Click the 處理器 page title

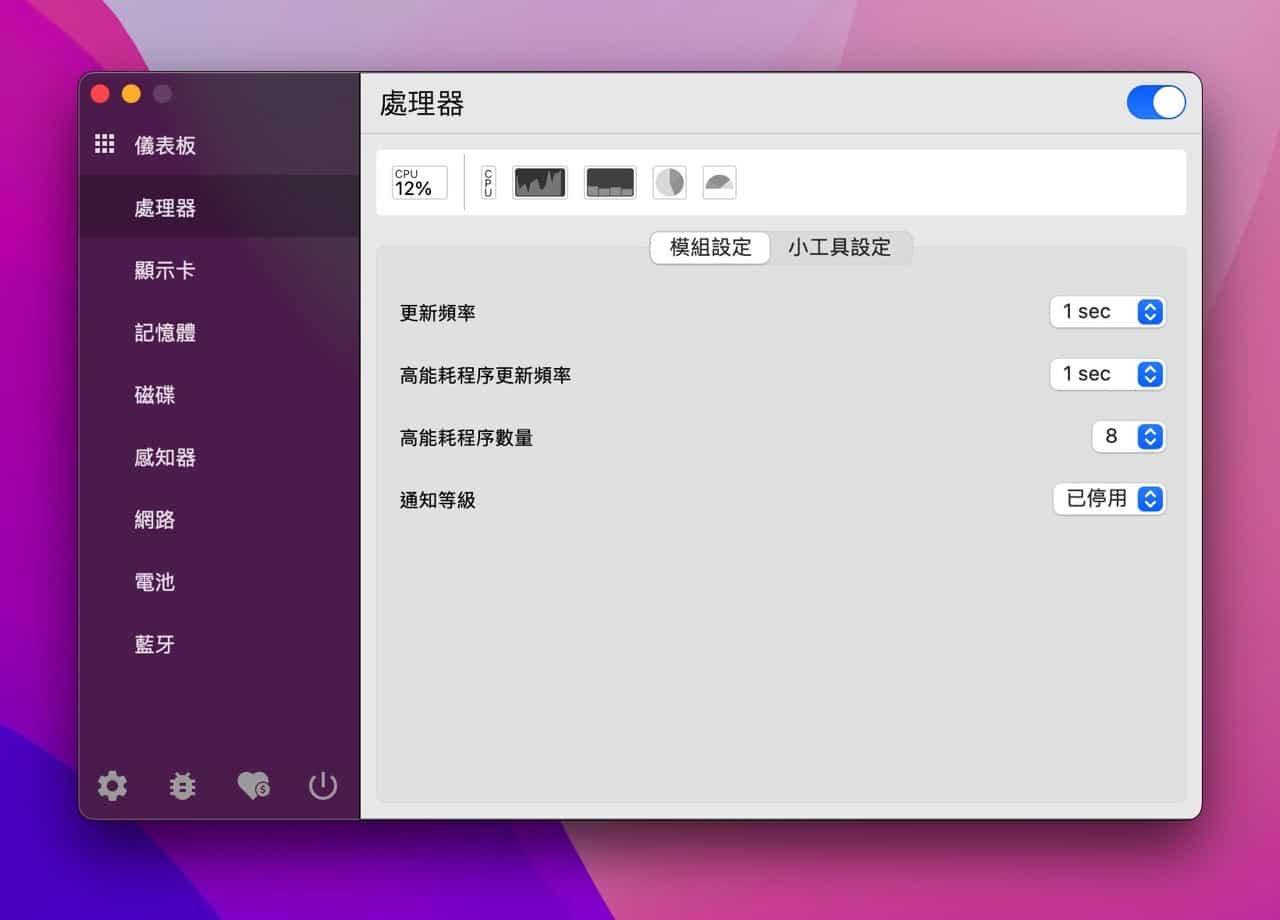(x=422, y=103)
